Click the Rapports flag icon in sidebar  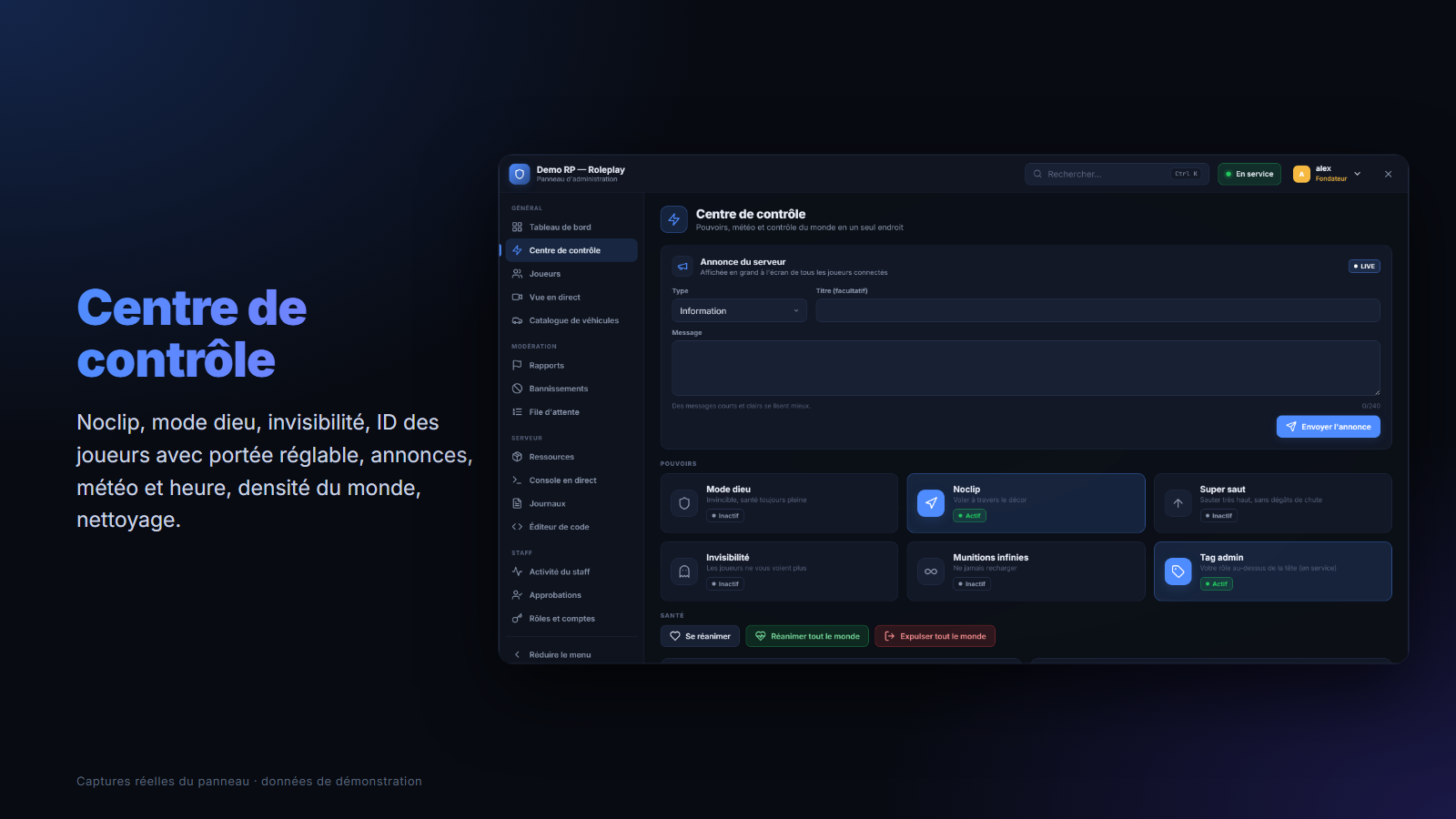[517, 366]
